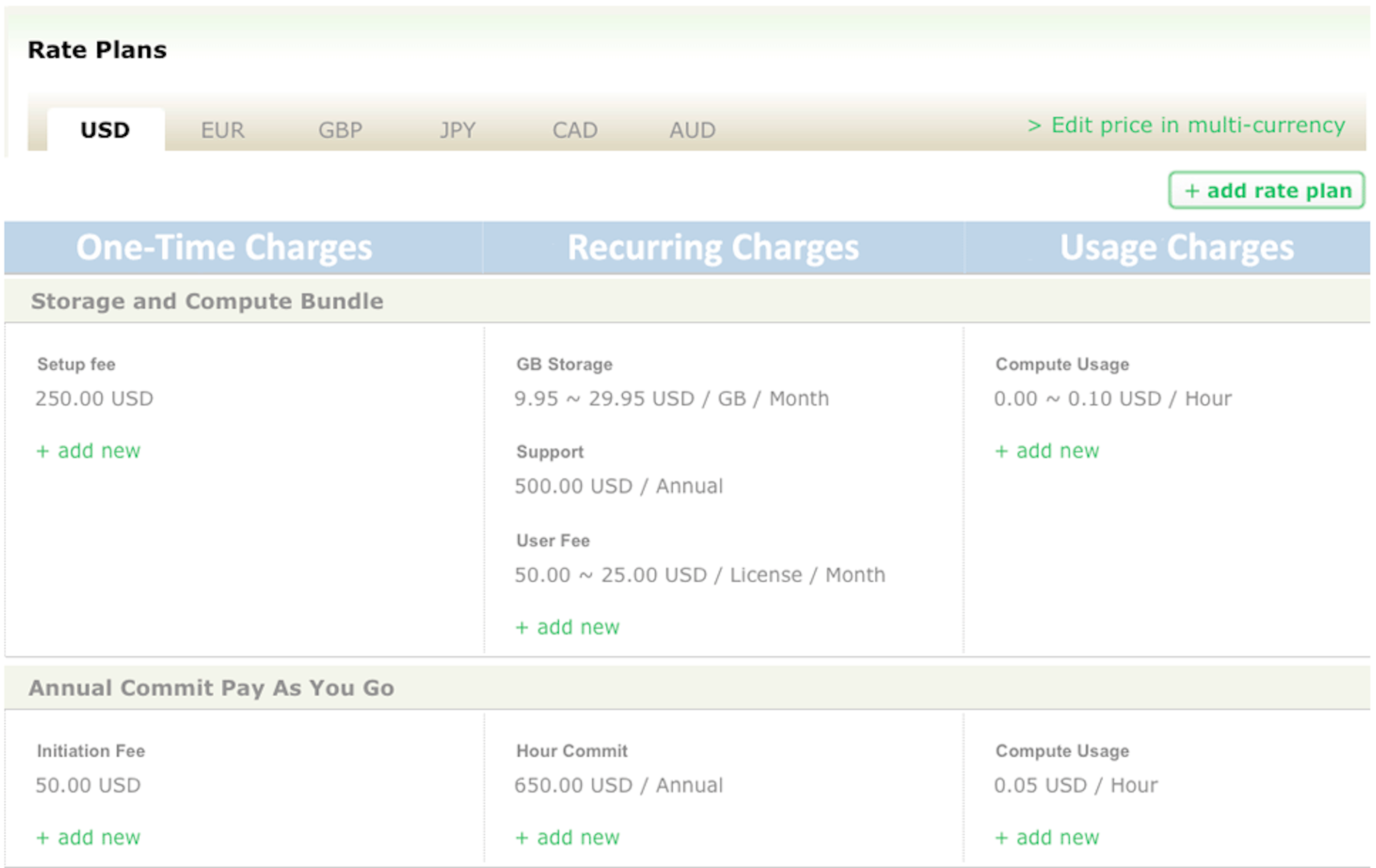1376x868 pixels.
Task: Switch to the JPY currency tab
Action: 457,130
